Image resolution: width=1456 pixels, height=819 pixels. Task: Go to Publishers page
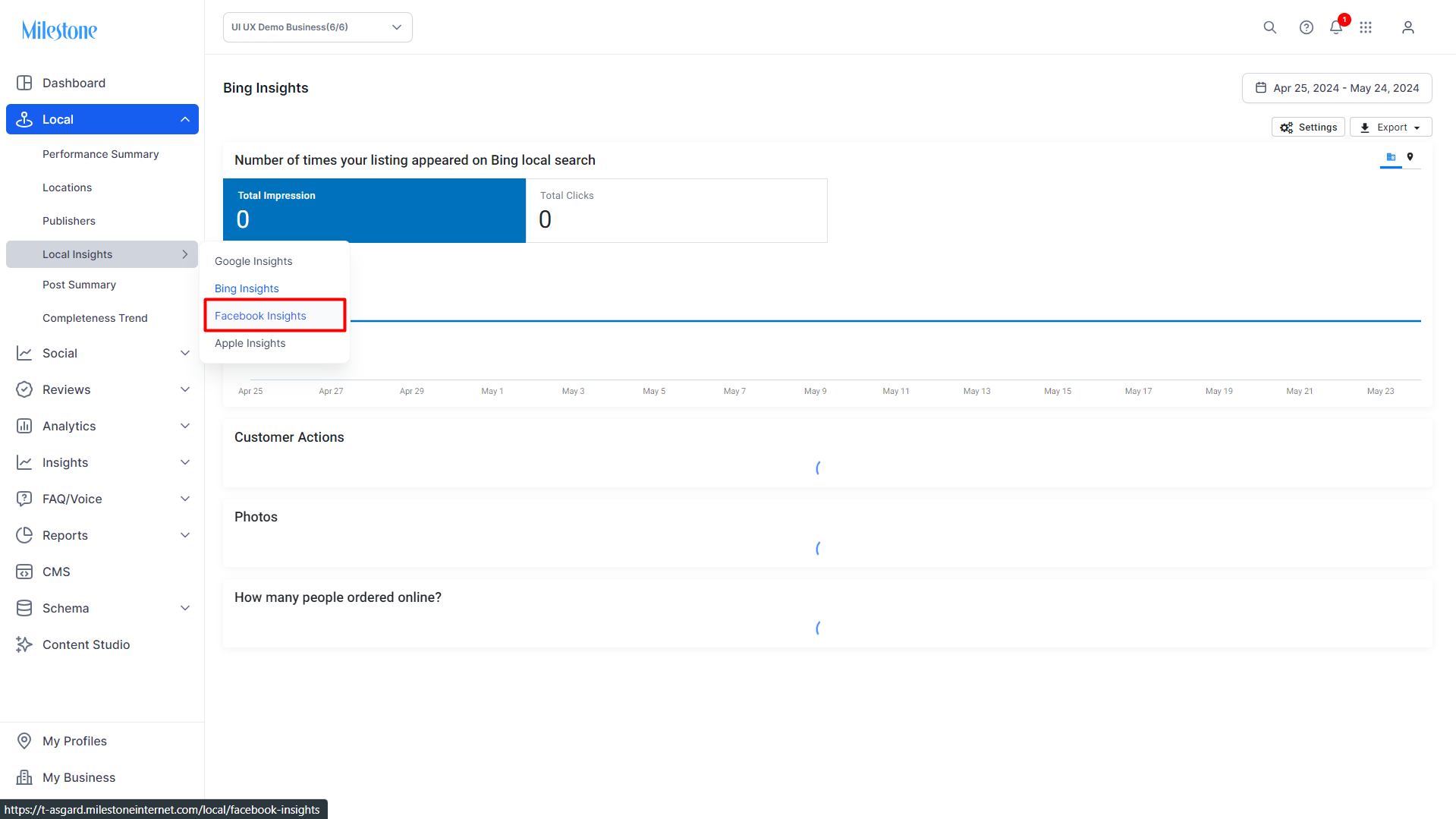69,221
